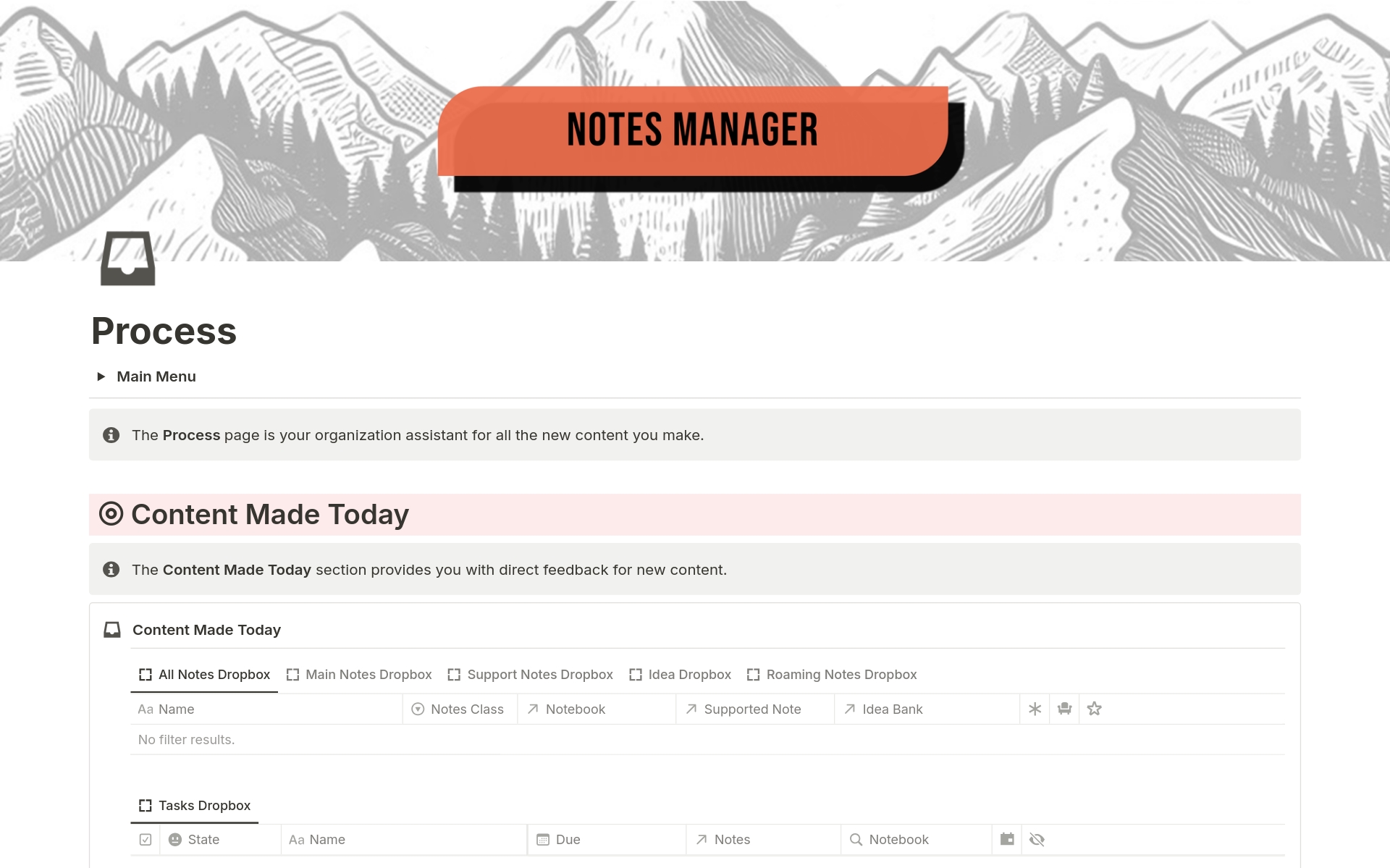Click the snowflake icon in Notes header

click(x=1033, y=708)
